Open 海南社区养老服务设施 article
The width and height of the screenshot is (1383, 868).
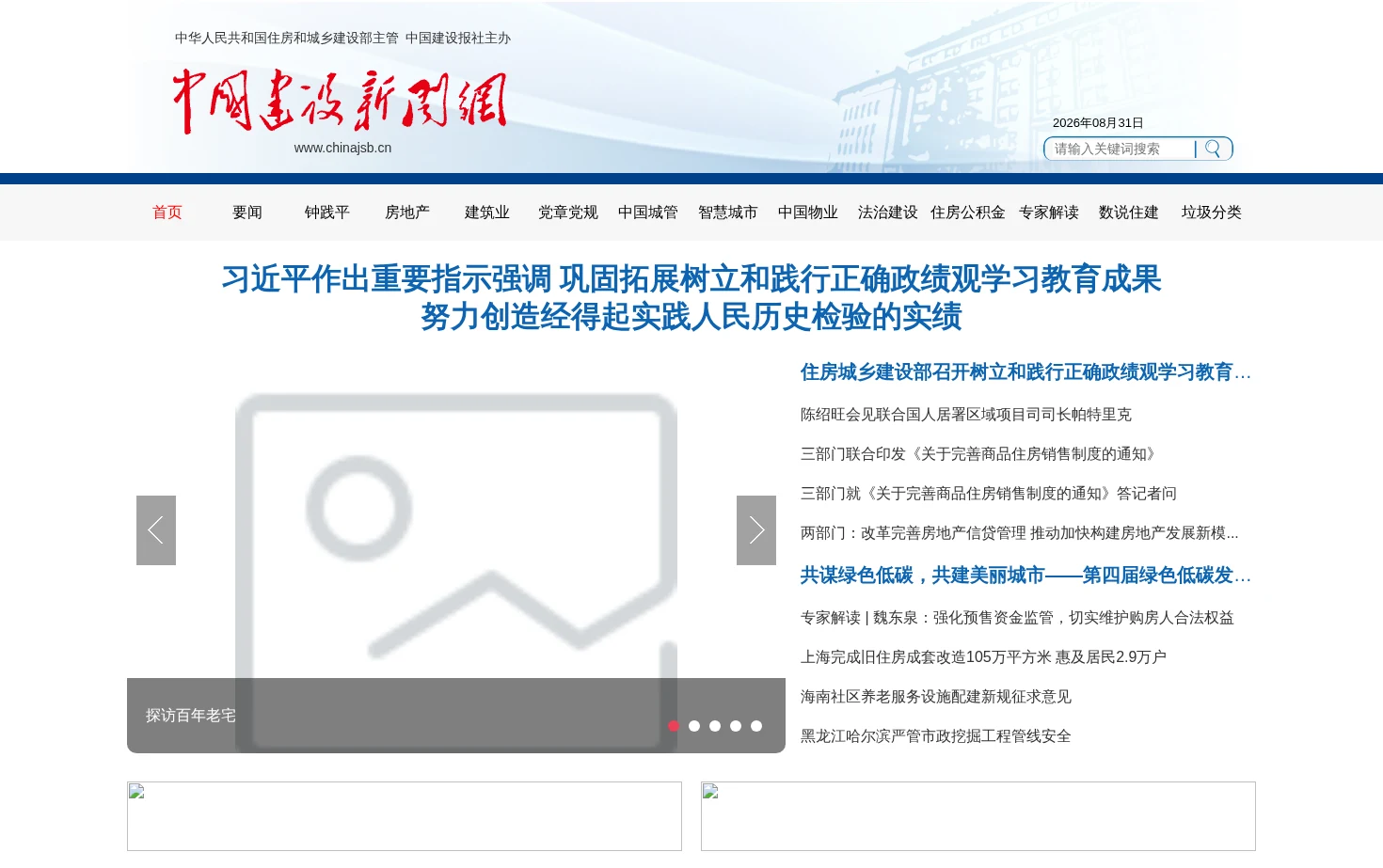936,697
